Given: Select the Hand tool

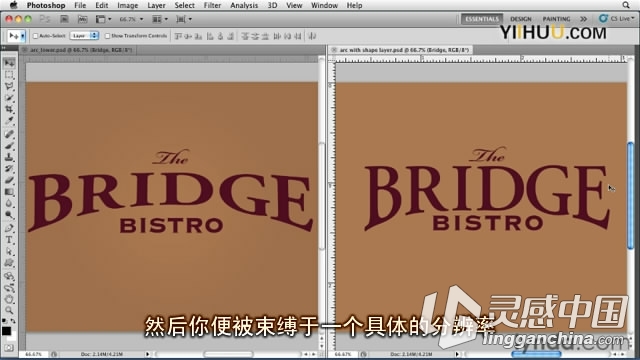Looking at the screenshot, I should (x=9, y=299).
